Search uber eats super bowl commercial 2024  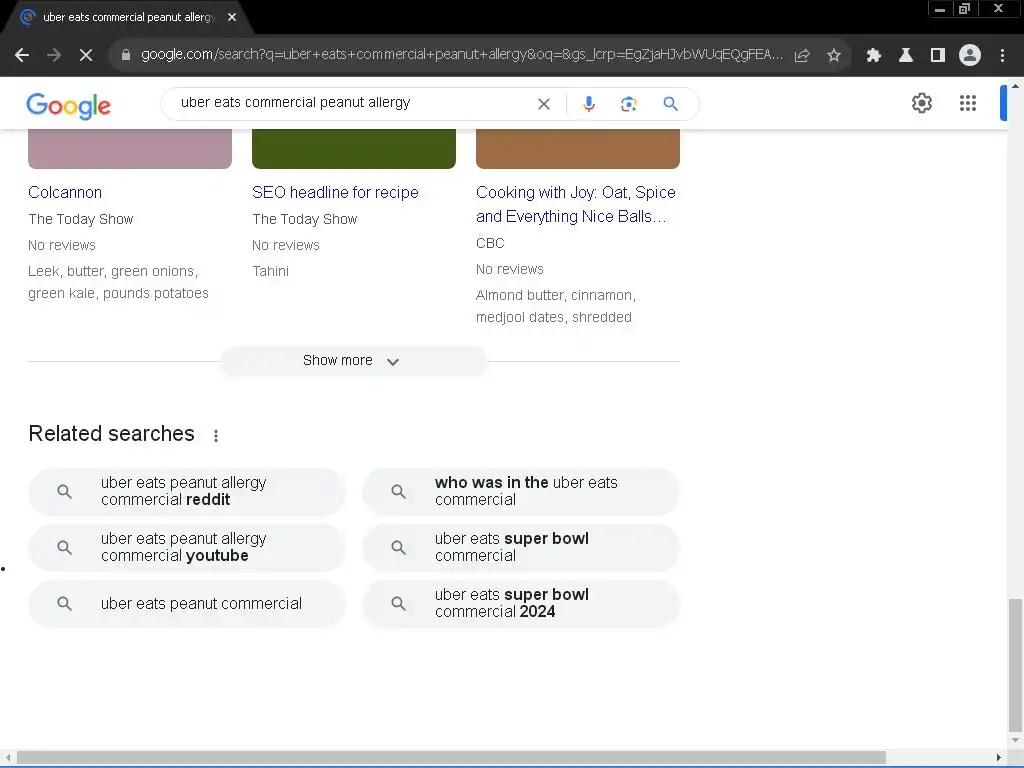coord(521,604)
